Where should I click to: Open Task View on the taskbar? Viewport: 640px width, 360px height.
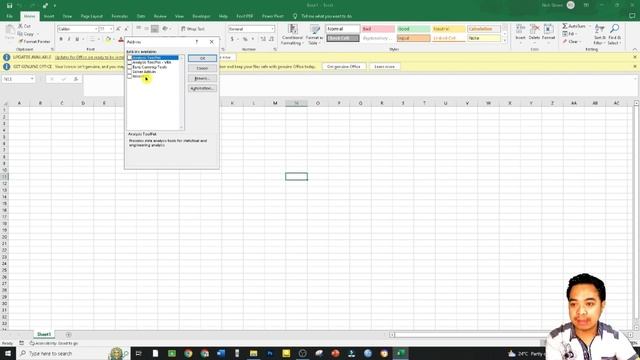click(138, 353)
